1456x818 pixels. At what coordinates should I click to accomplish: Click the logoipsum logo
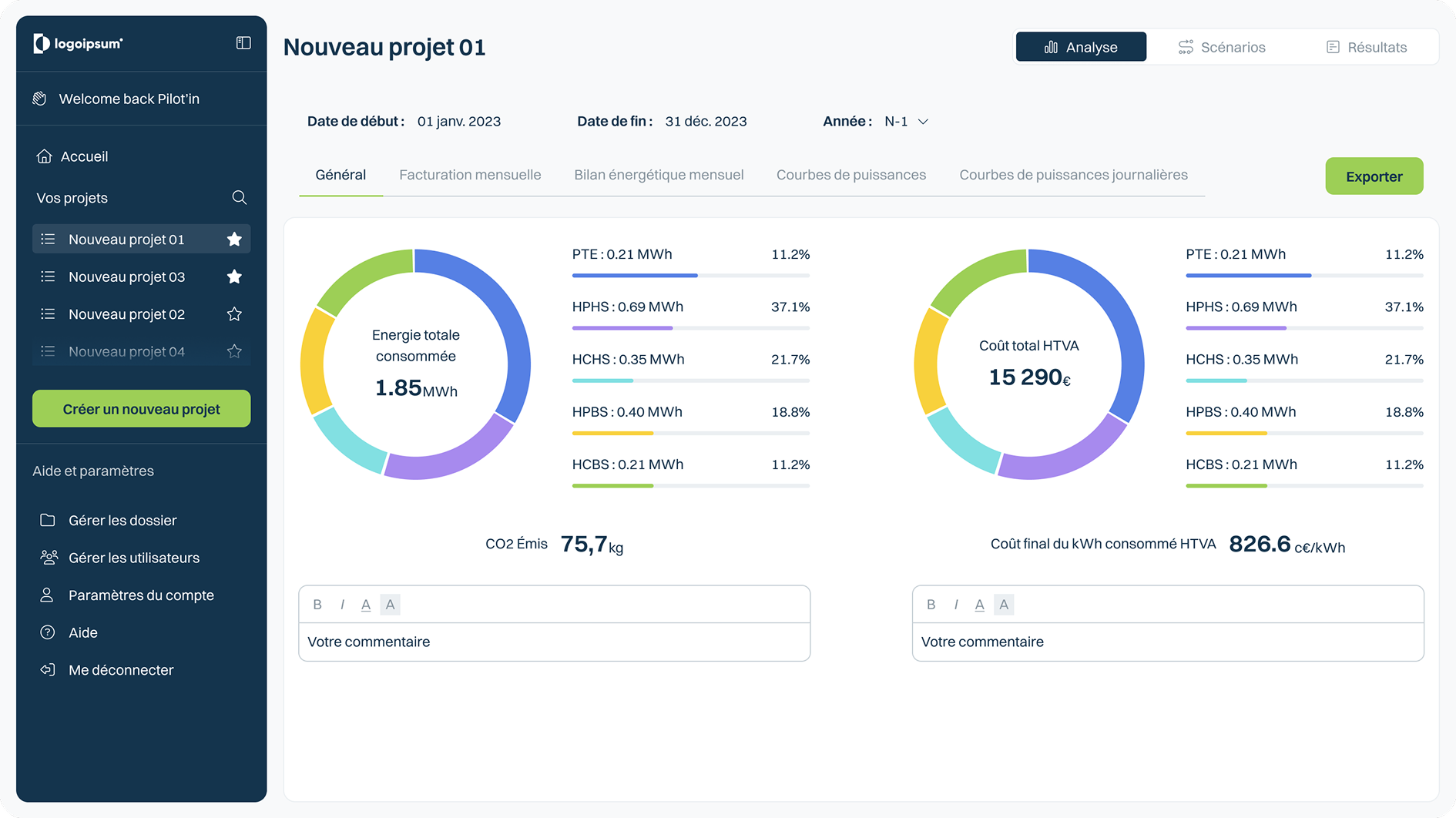pos(78,44)
